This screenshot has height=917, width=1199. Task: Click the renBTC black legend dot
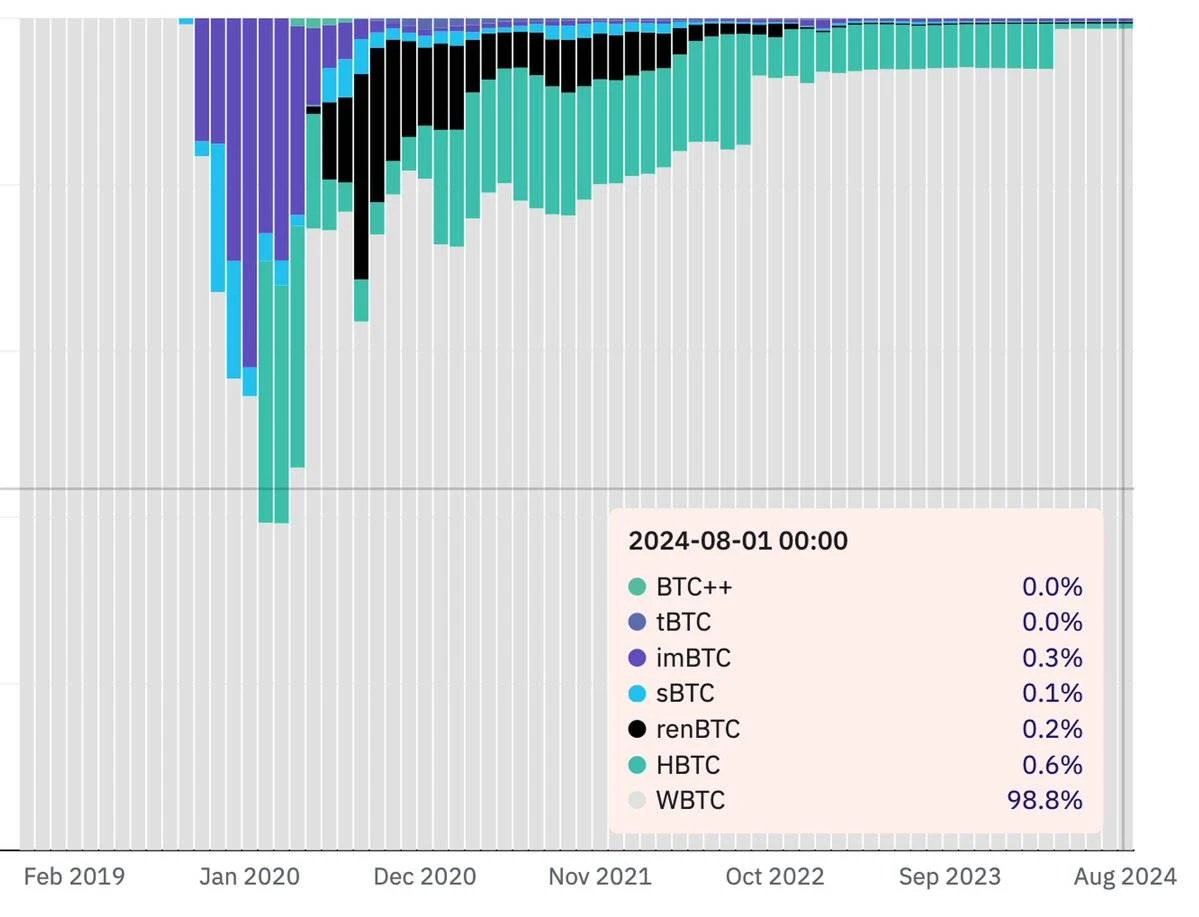coord(637,729)
